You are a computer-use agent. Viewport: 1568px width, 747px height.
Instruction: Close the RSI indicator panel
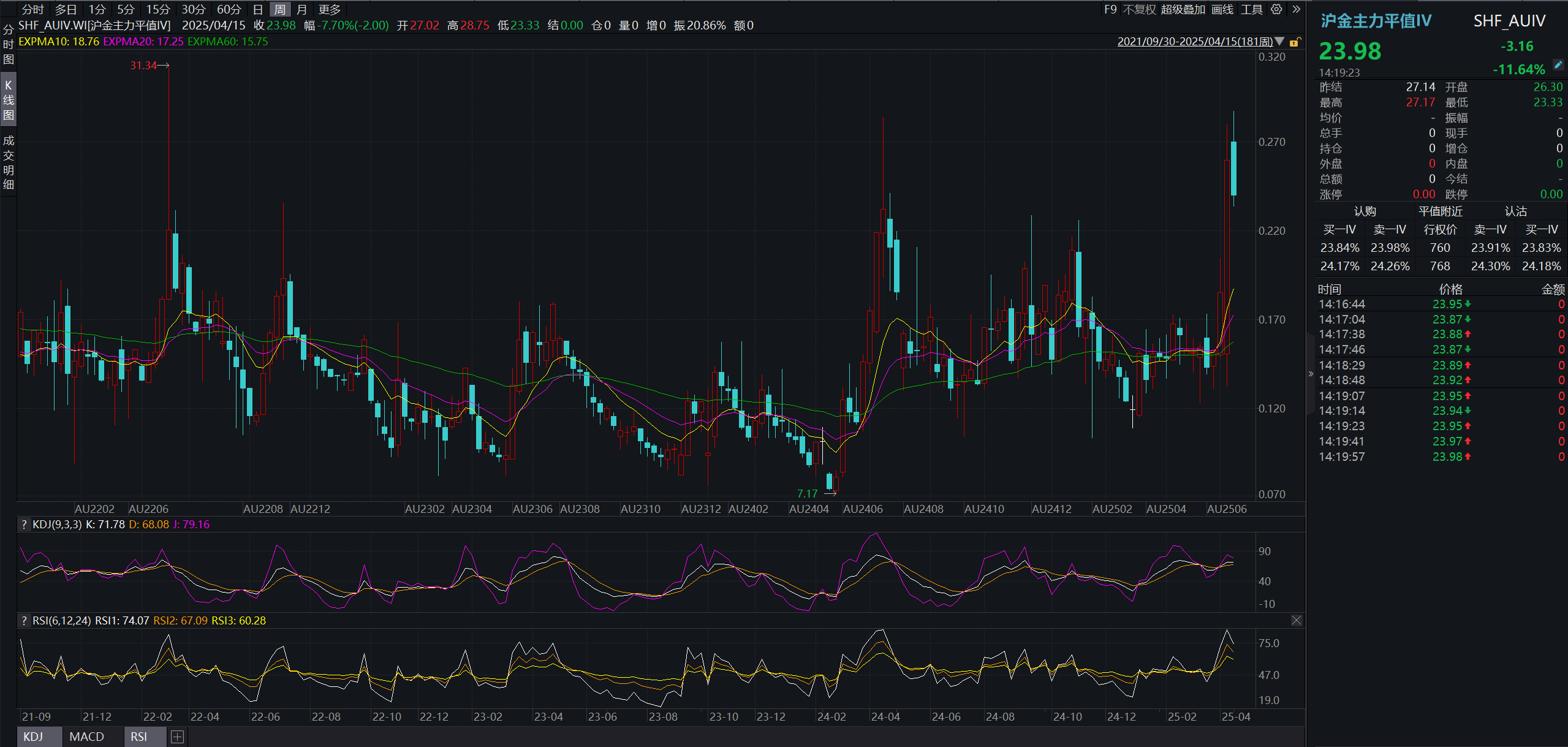(1297, 621)
